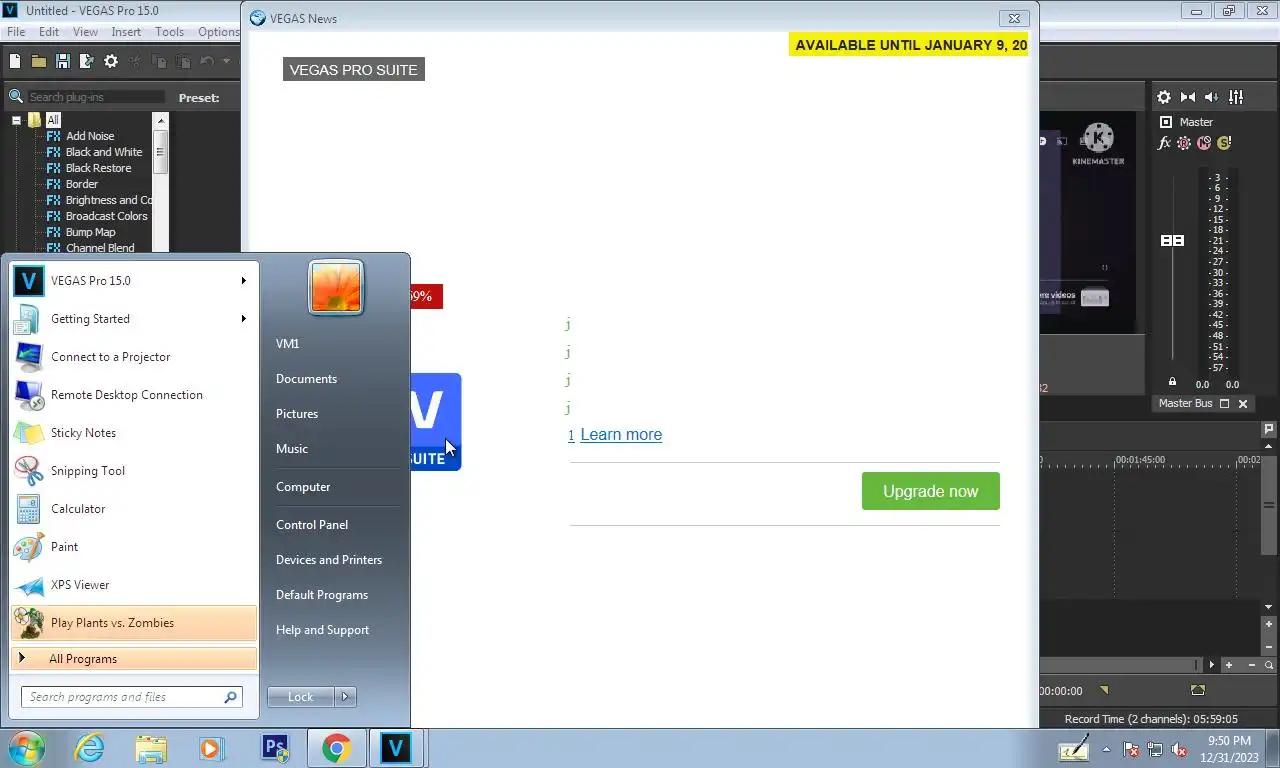This screenshot has height=768, width=1280.
Task: Open Connect to a Projector
Action: point(134,357)
